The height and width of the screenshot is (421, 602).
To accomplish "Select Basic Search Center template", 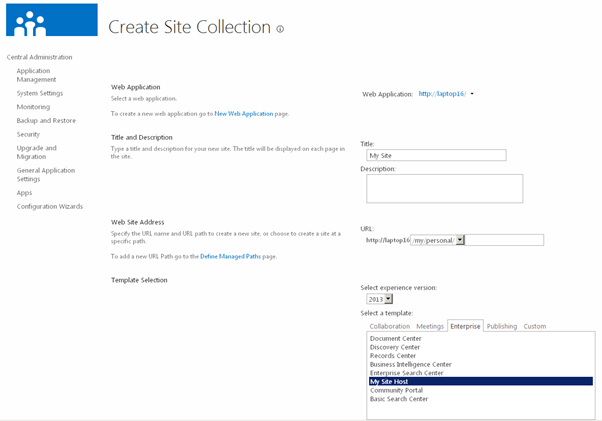I will click(399, 399).
